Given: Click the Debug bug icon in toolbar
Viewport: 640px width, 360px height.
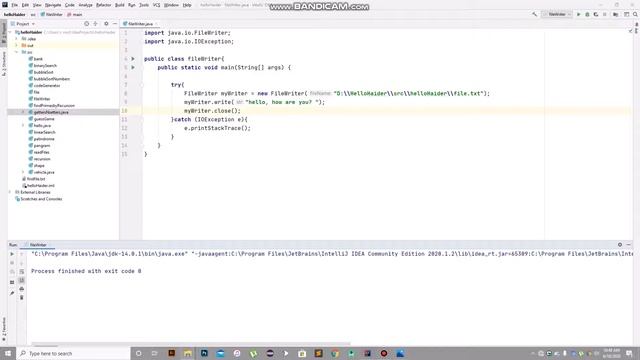Looking at the screenshot, I should point(587,14).
